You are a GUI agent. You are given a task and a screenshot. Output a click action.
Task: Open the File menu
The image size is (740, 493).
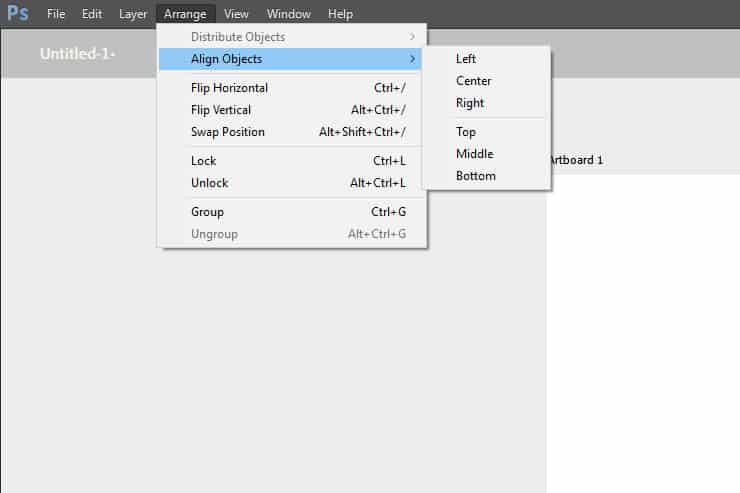[x=56, y=14]
